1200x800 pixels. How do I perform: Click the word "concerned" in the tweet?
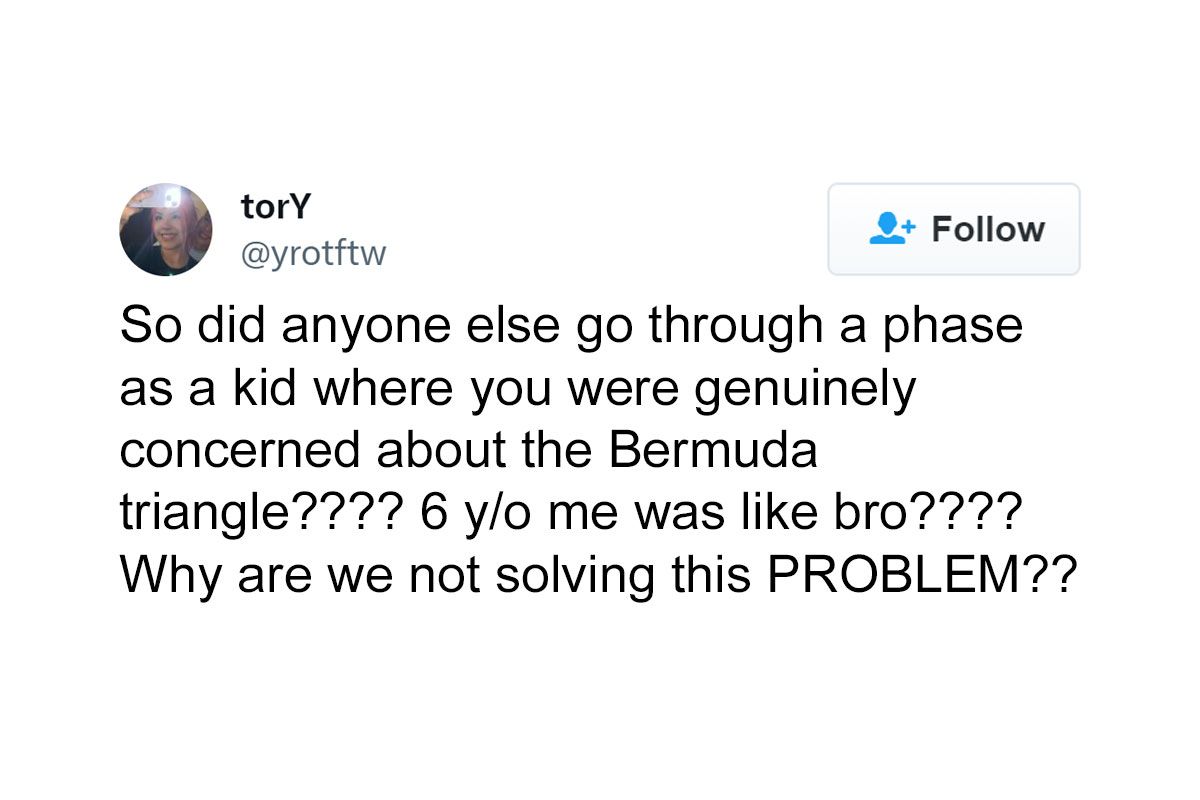(x=238, y=450)
